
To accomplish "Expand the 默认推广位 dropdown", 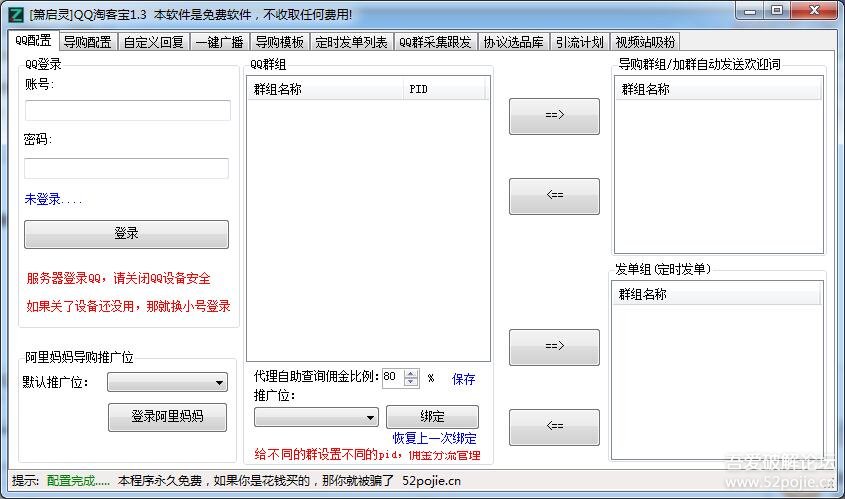I will coord(168,382).
